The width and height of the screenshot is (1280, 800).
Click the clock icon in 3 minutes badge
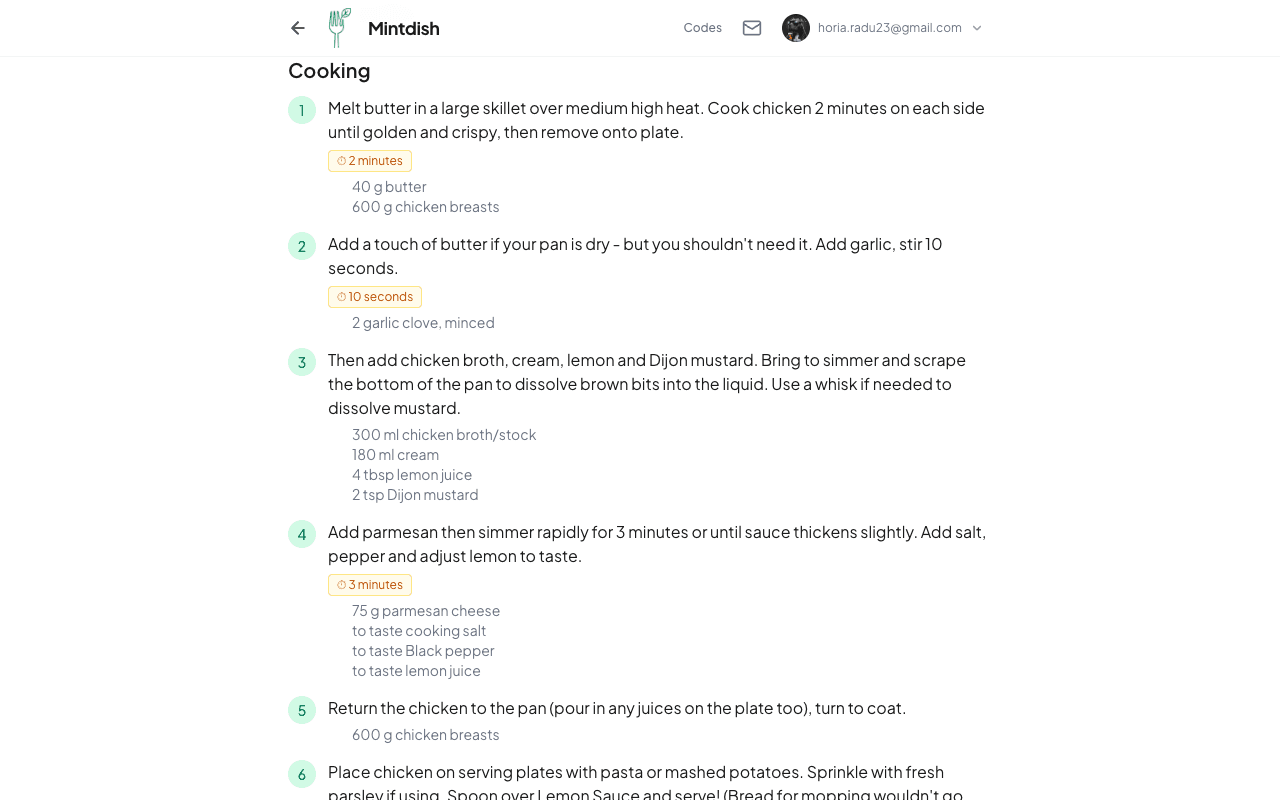point(342,585)
